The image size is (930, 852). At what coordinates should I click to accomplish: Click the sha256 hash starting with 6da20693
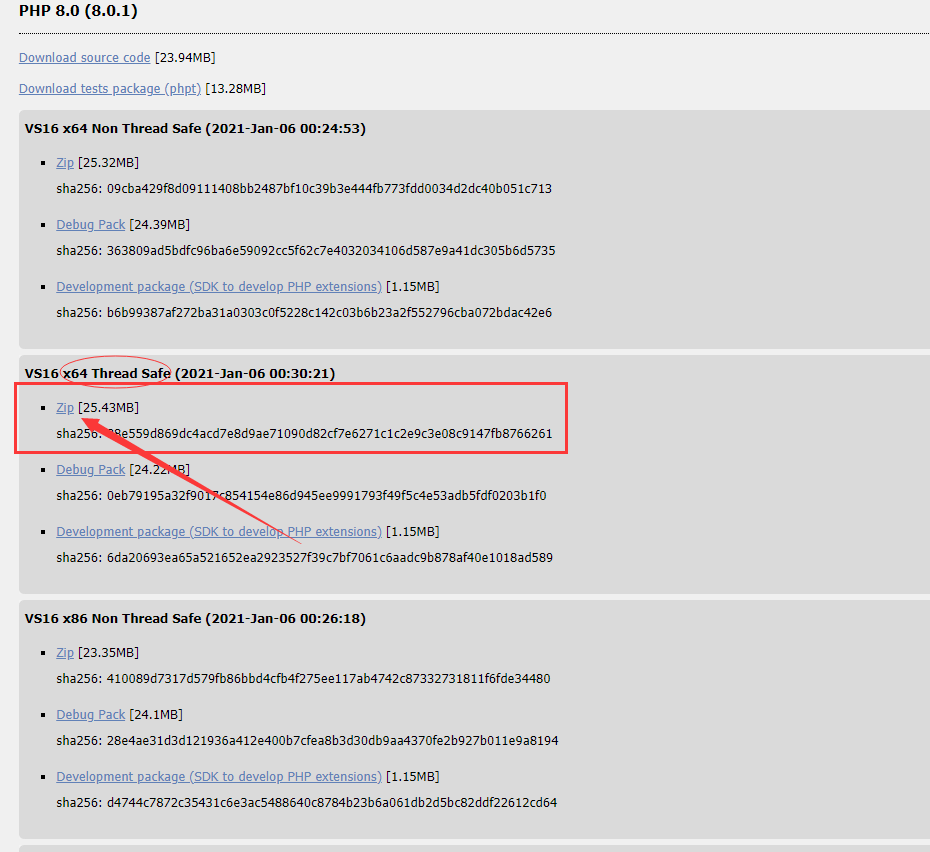[x=330, y=558]
